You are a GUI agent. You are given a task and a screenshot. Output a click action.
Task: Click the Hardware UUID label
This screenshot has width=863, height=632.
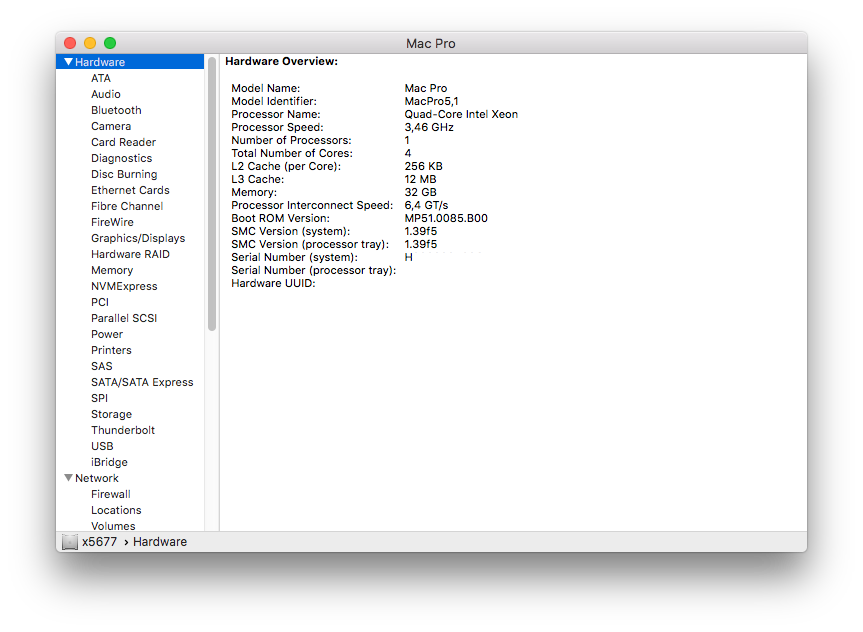pyautogui.click(x=273, y=283)
